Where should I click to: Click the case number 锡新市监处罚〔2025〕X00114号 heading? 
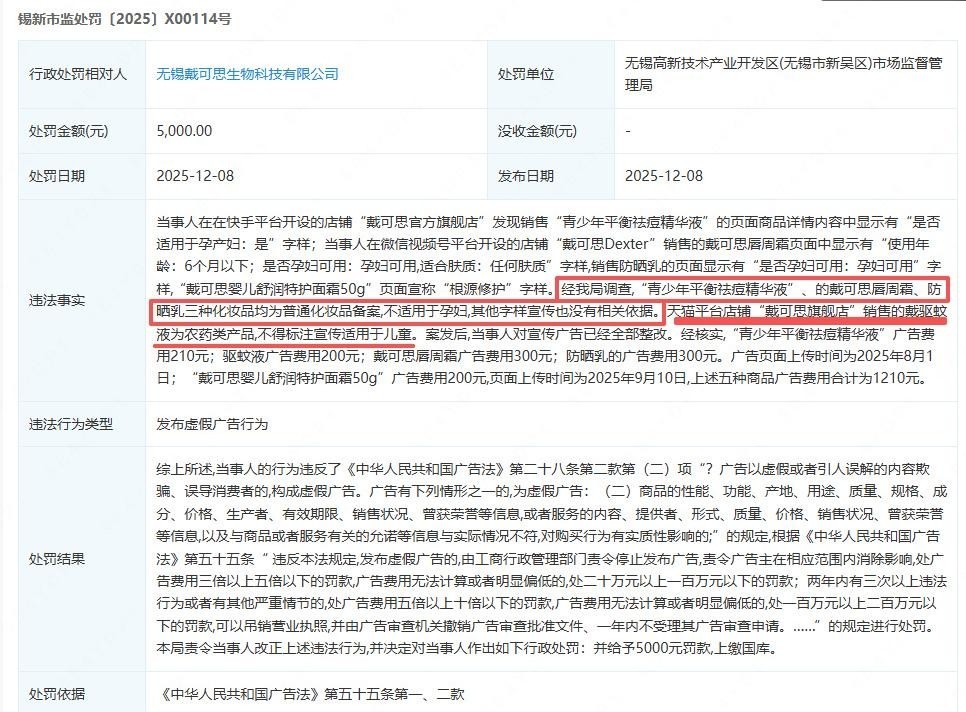[x=124, y=19]
